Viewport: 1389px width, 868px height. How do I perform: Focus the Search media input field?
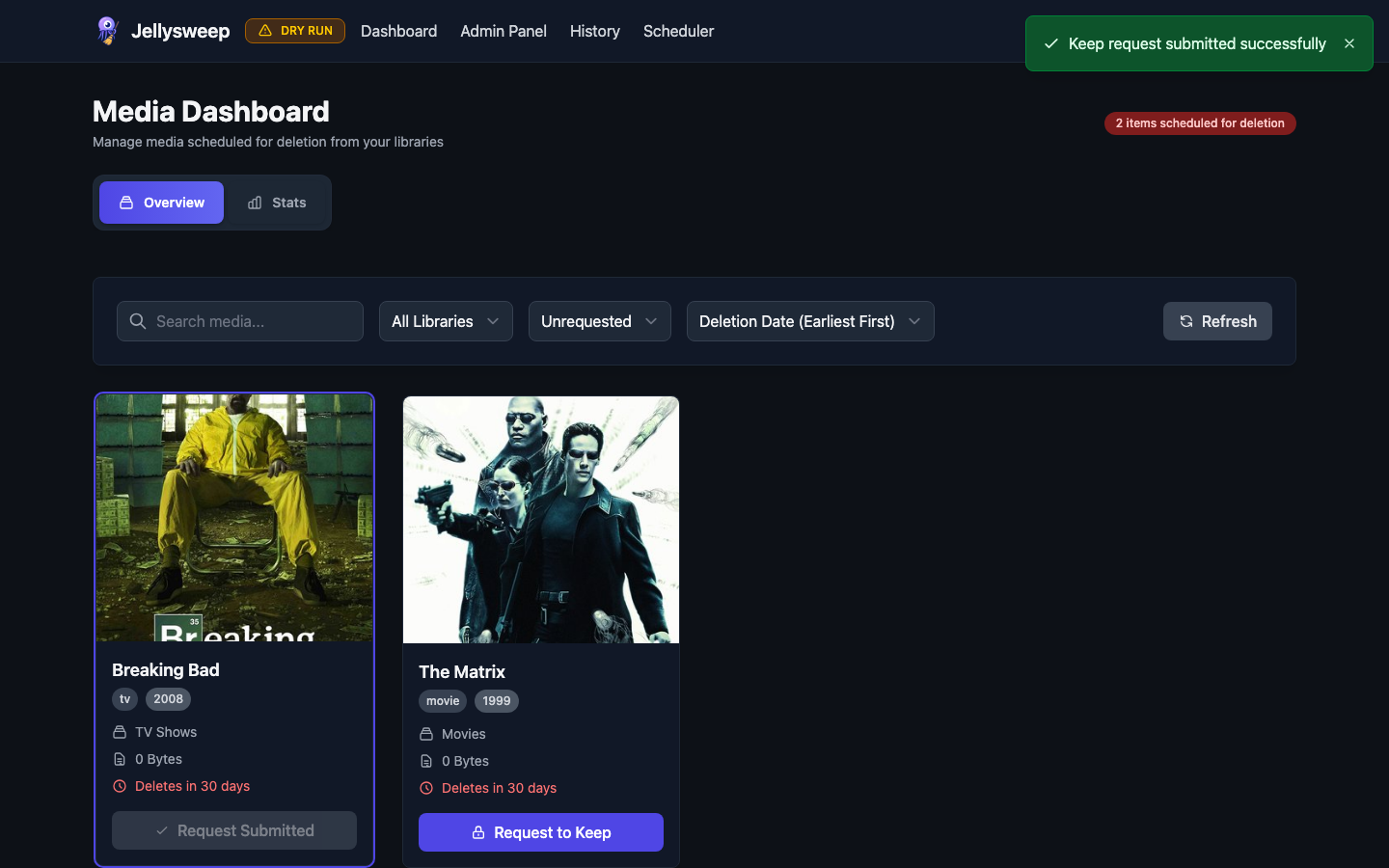coord(240,321)
